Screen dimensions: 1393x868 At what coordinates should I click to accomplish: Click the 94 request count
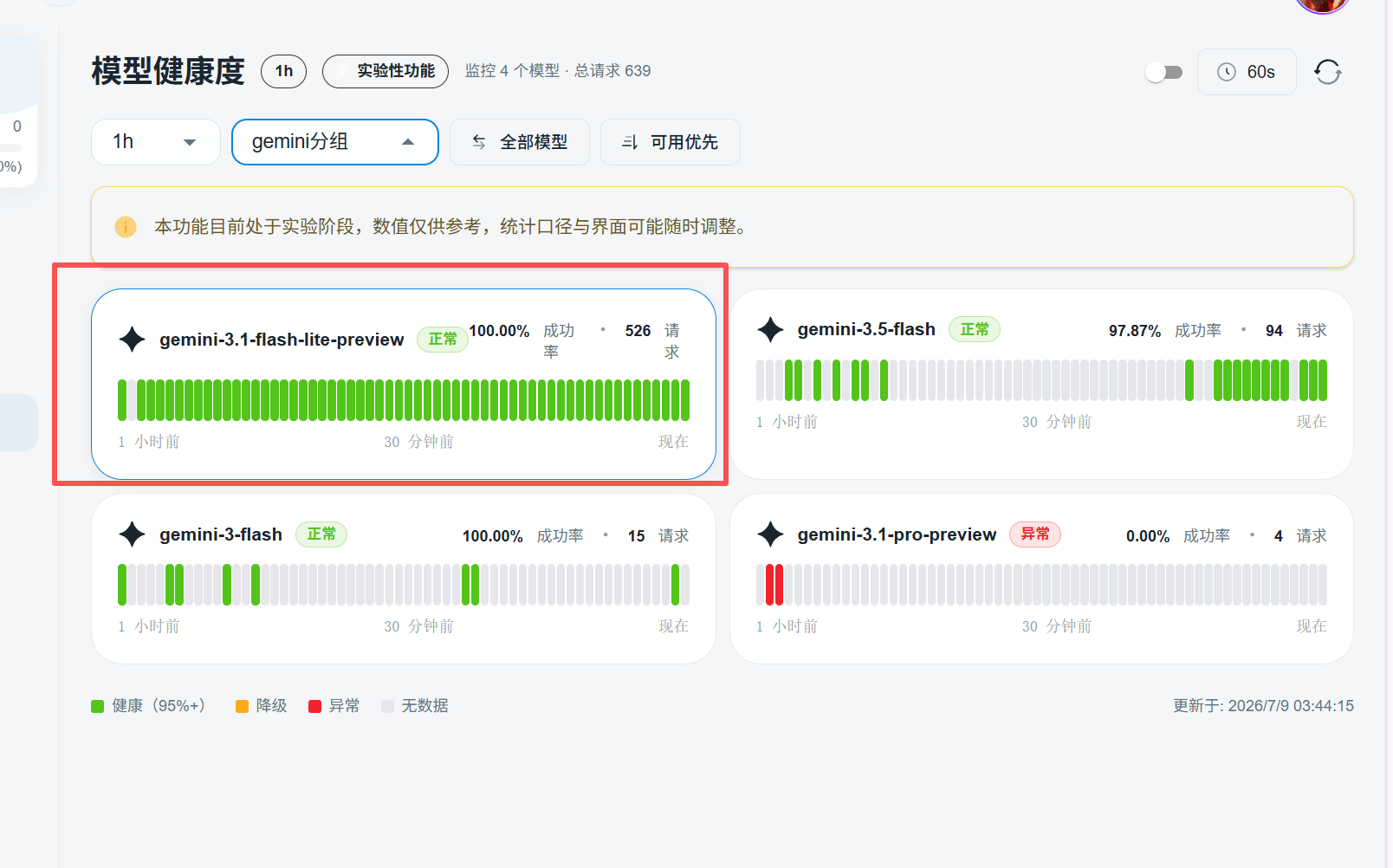(x=1273, y=331)
